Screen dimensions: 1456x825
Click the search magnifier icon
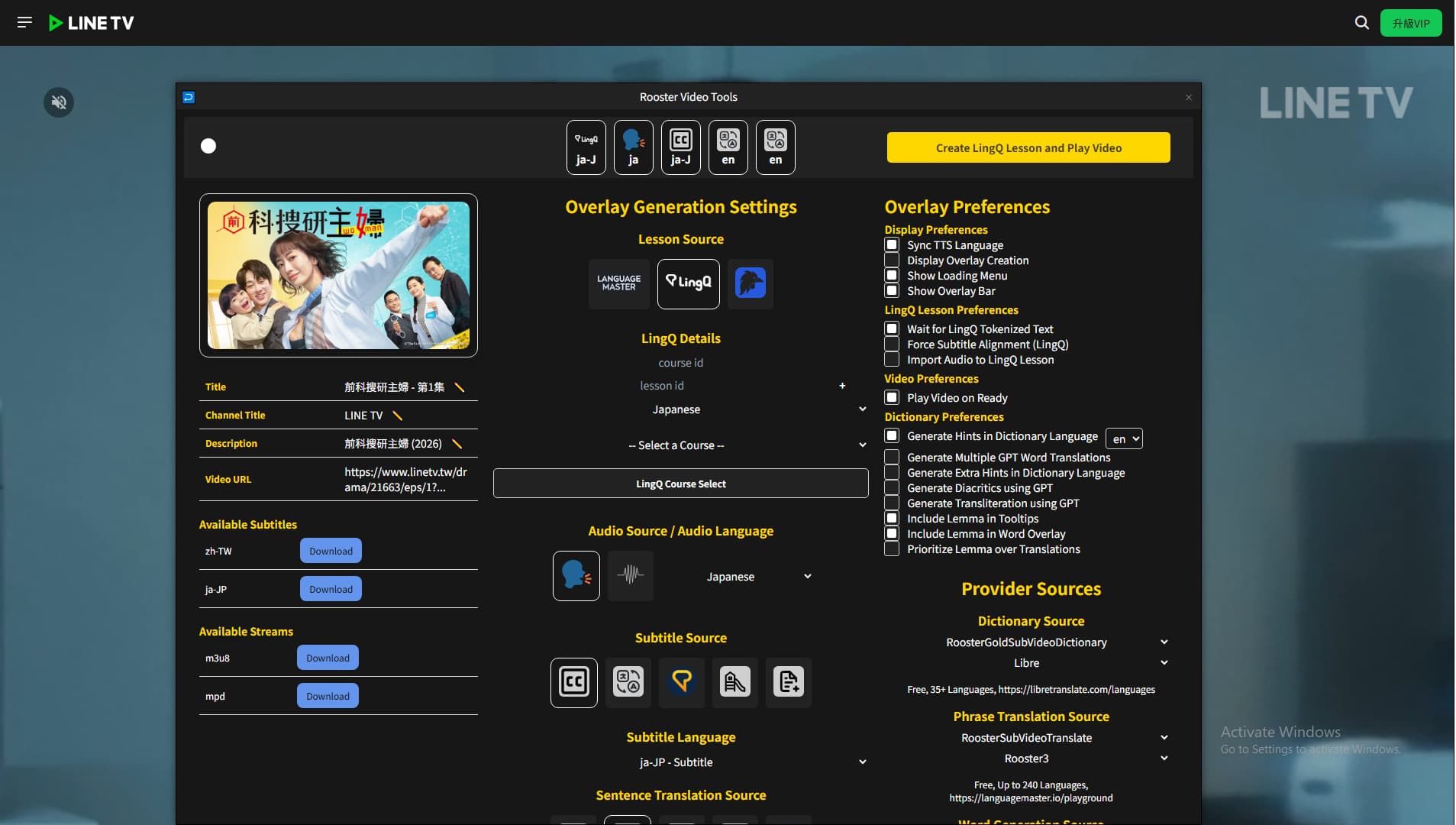[1361, 23]
